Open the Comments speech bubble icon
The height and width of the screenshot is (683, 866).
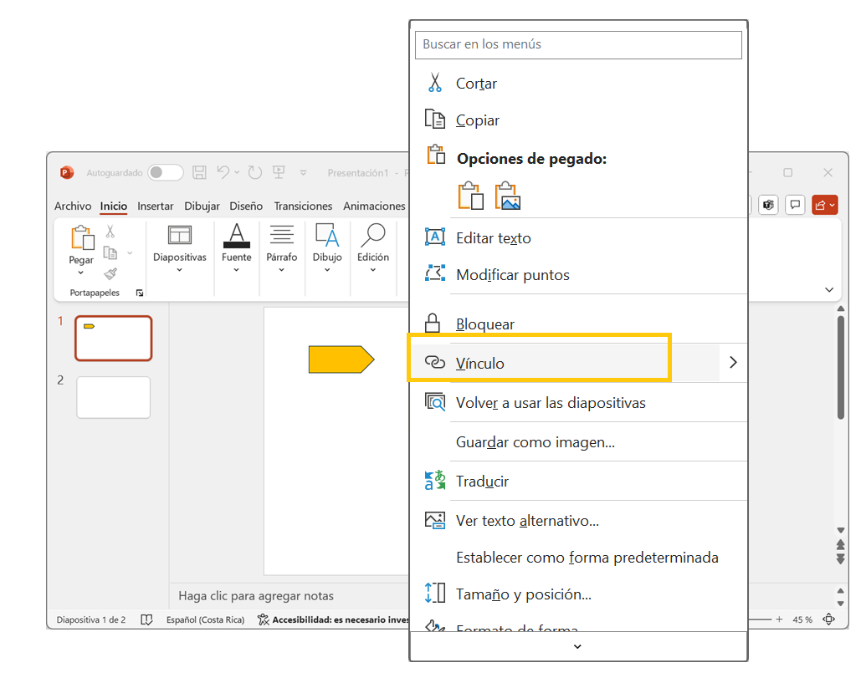pos(795,205)
